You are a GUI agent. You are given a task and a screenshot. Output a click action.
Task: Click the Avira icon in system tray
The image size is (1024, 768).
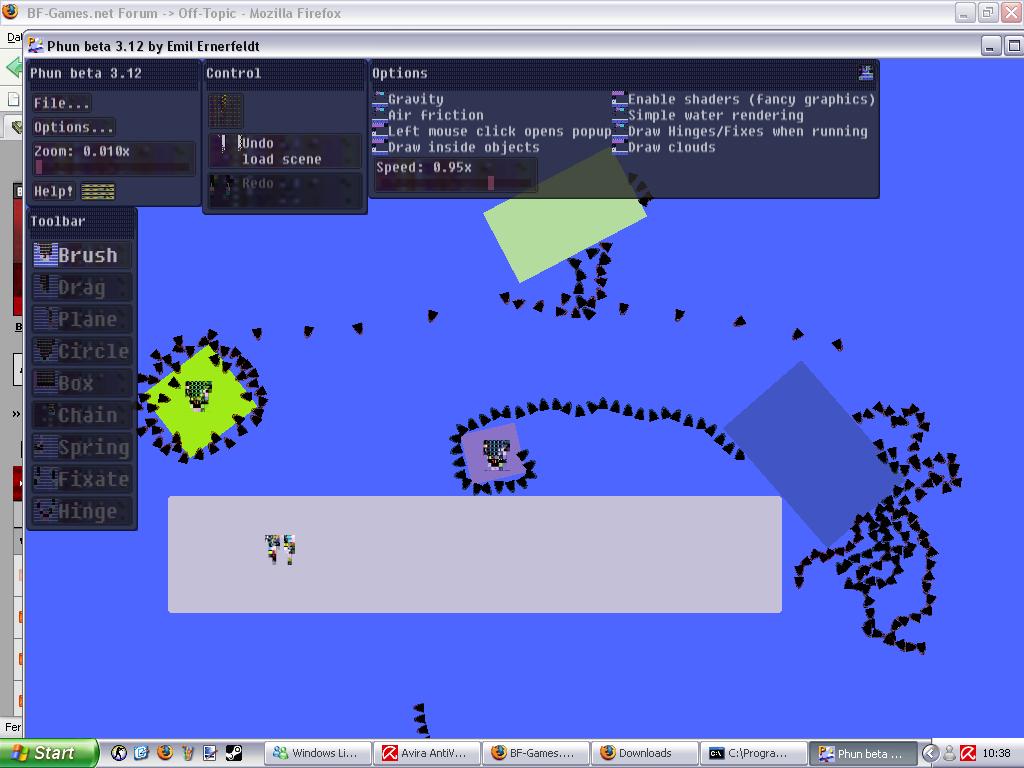tap(968, 753)
